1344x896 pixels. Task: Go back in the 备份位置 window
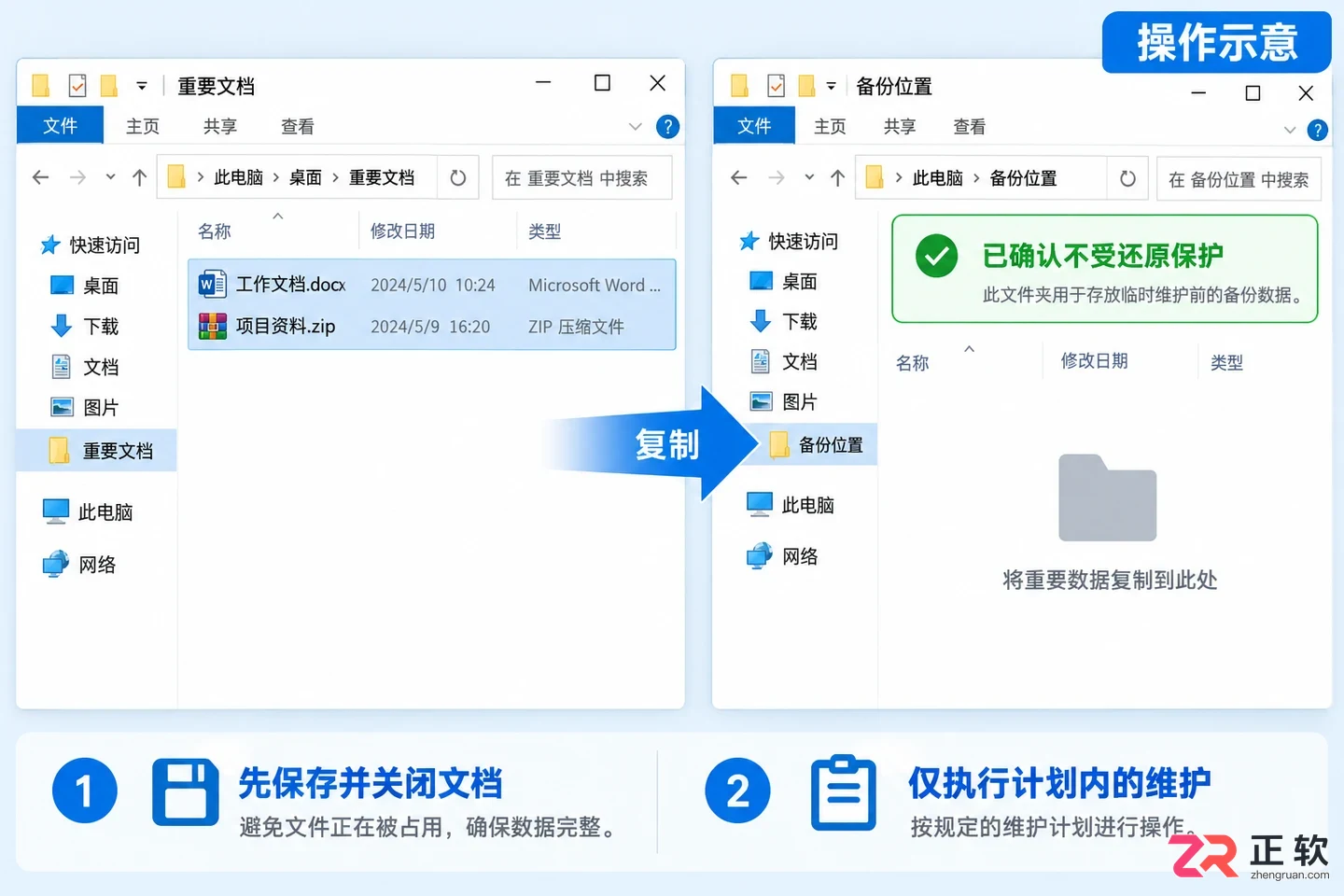(x=739, y=177)
